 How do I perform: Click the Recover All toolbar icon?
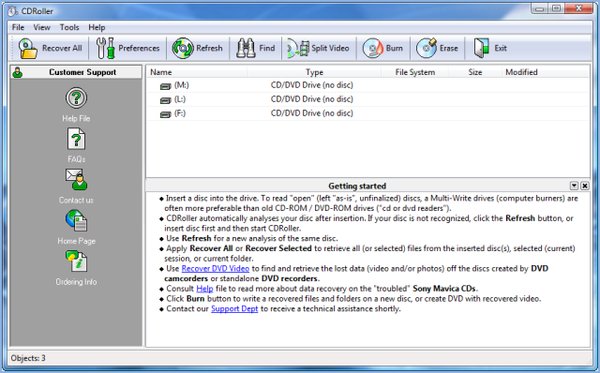[x=28, y=48]
